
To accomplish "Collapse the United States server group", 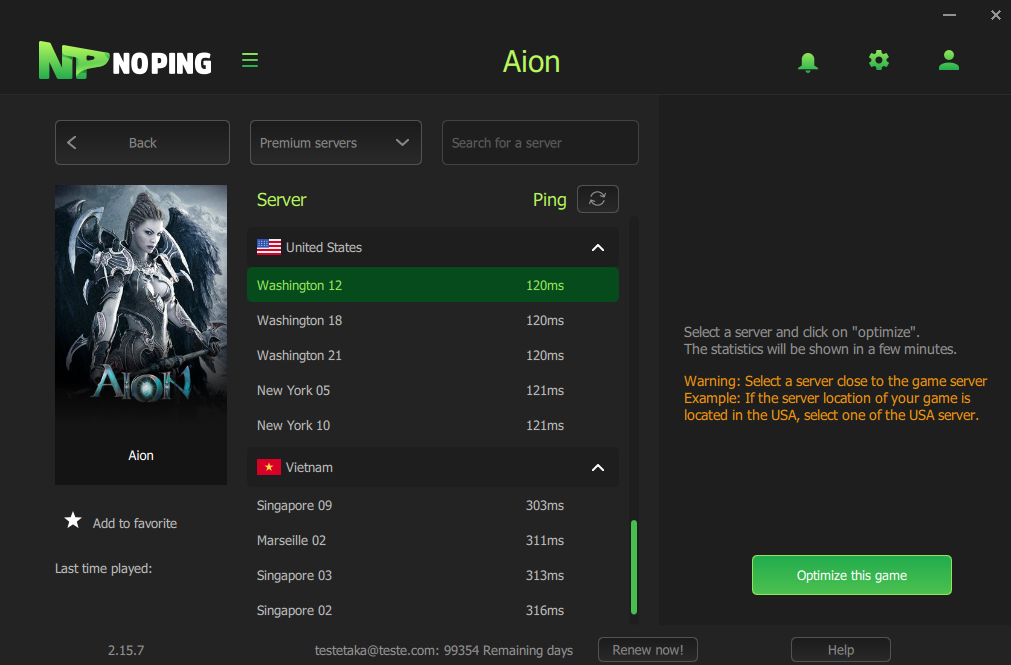I will click(x=598, y=248).
